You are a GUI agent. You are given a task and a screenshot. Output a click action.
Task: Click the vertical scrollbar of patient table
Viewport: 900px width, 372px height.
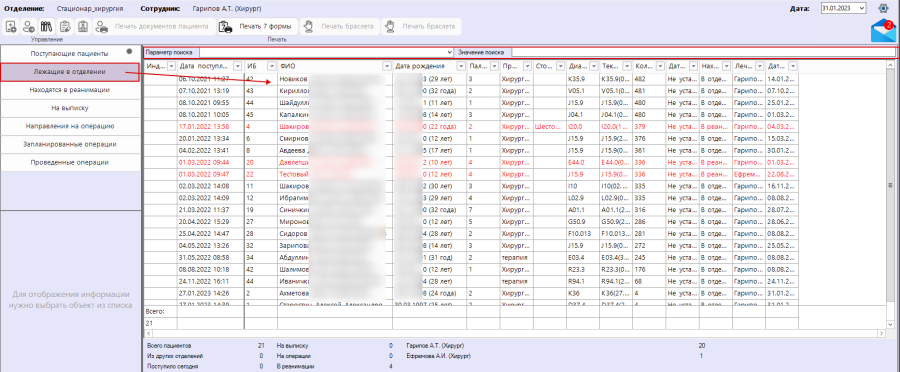click(x=891, y=185)
